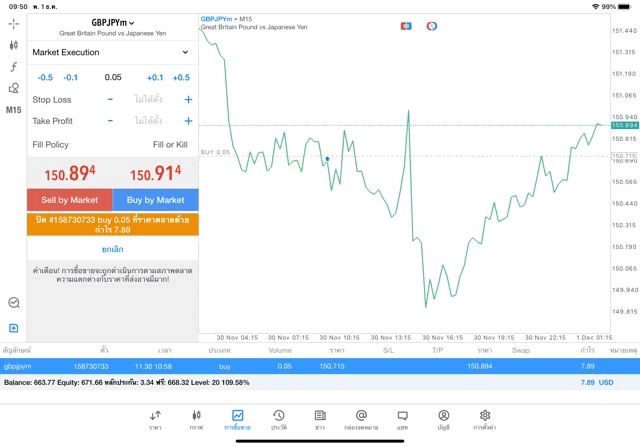Open the Trade tab in bottom bar
The height and width of the screenshot is (447, 640).
(237, 420)
